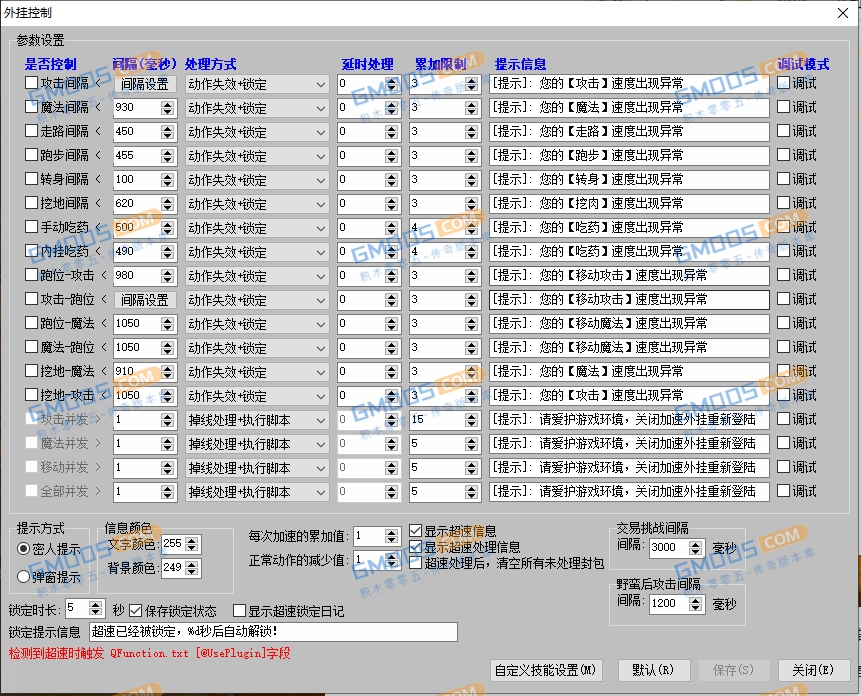Increase 累加限制 value in 手动吃药 row
The image size is (861, 696).
[x=471, y=224]
